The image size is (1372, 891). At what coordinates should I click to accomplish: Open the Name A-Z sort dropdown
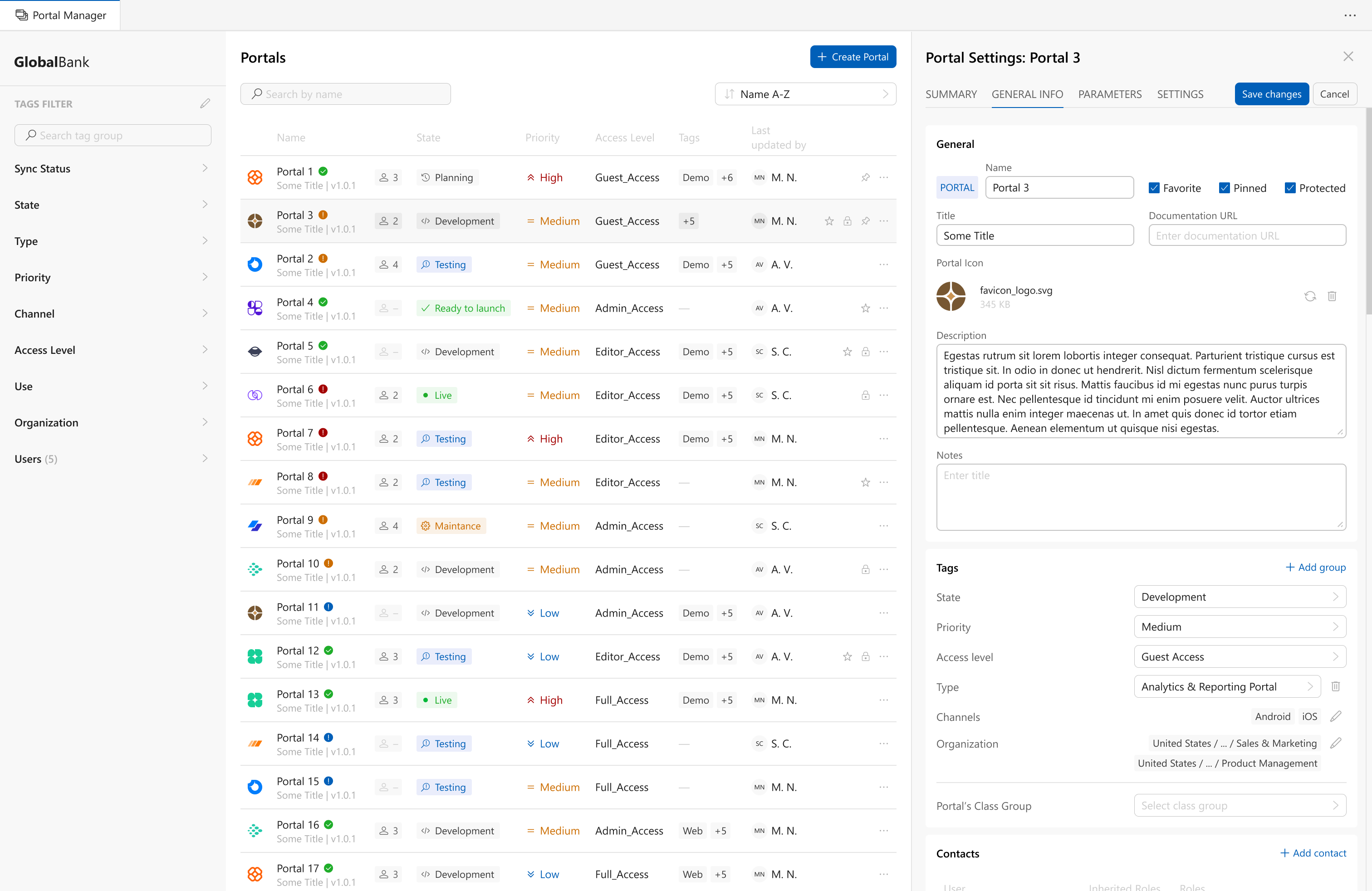(x=805, y=94)
